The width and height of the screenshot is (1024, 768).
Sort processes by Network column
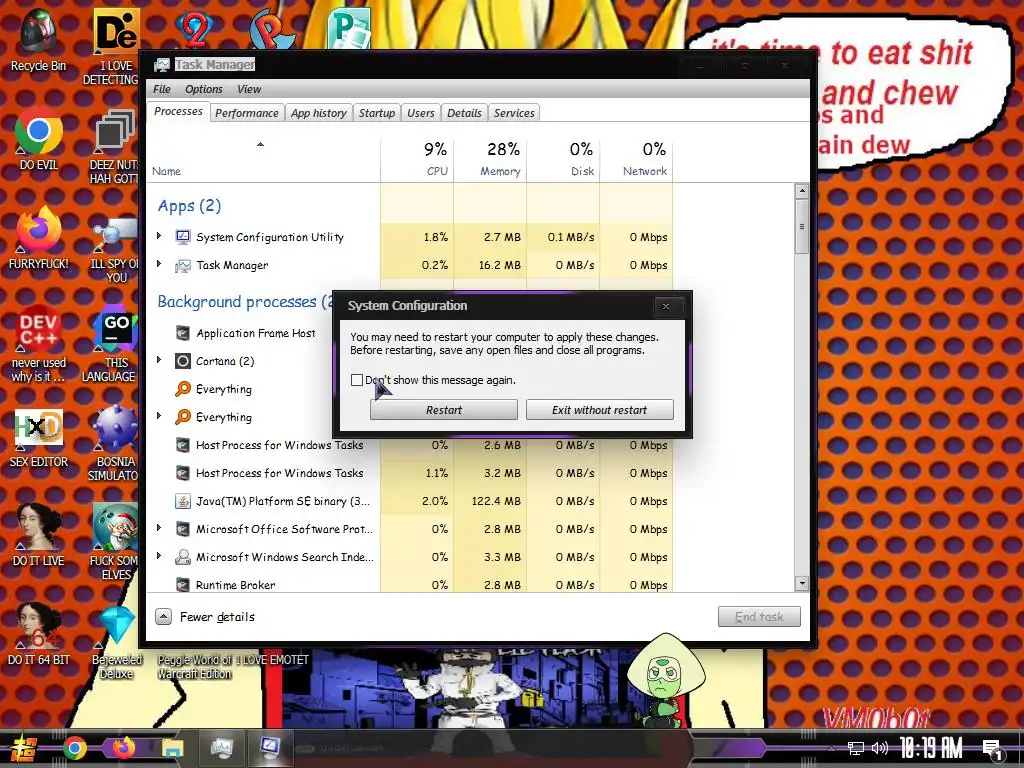tap(637, 159)
